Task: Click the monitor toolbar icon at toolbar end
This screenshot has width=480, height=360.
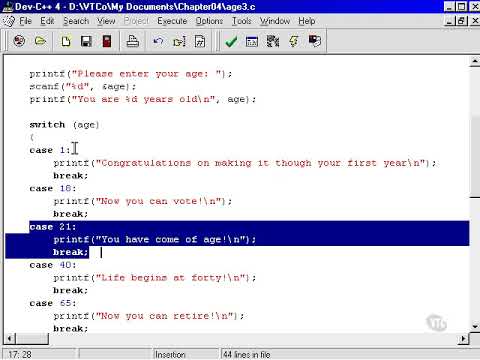Action: pos(315,41)
